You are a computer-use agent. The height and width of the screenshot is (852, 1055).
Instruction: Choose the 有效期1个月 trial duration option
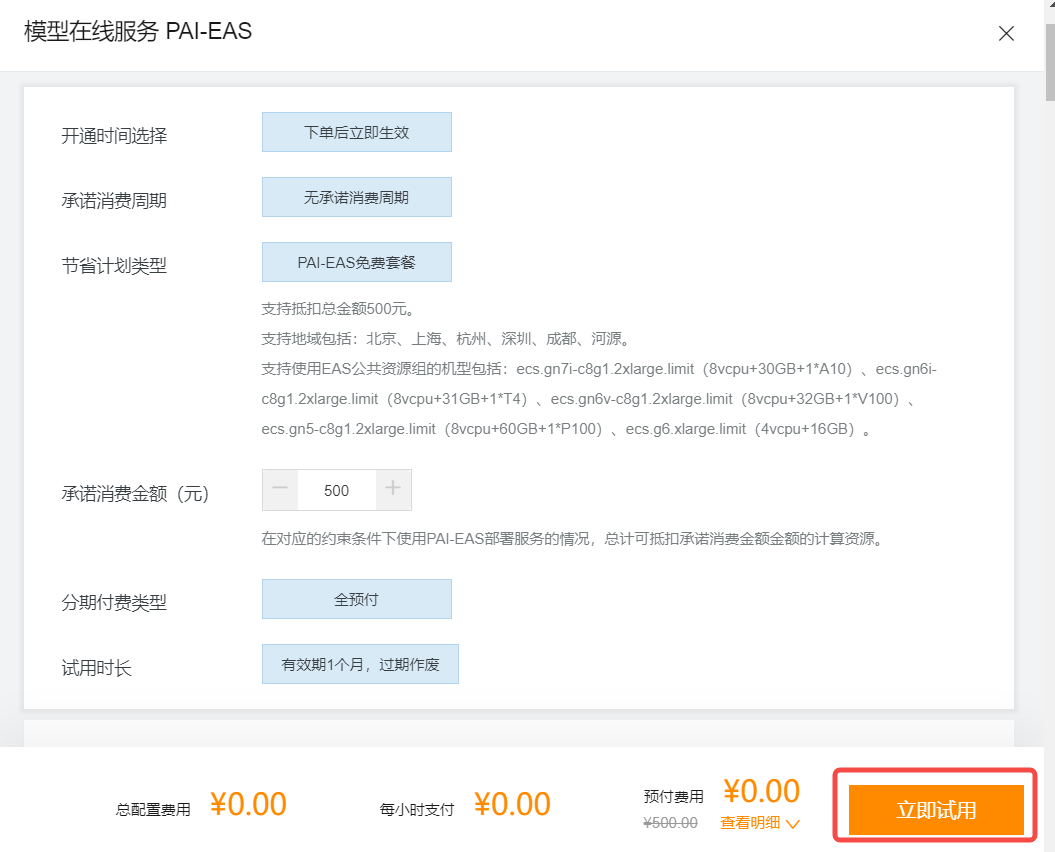coord(360,663)
